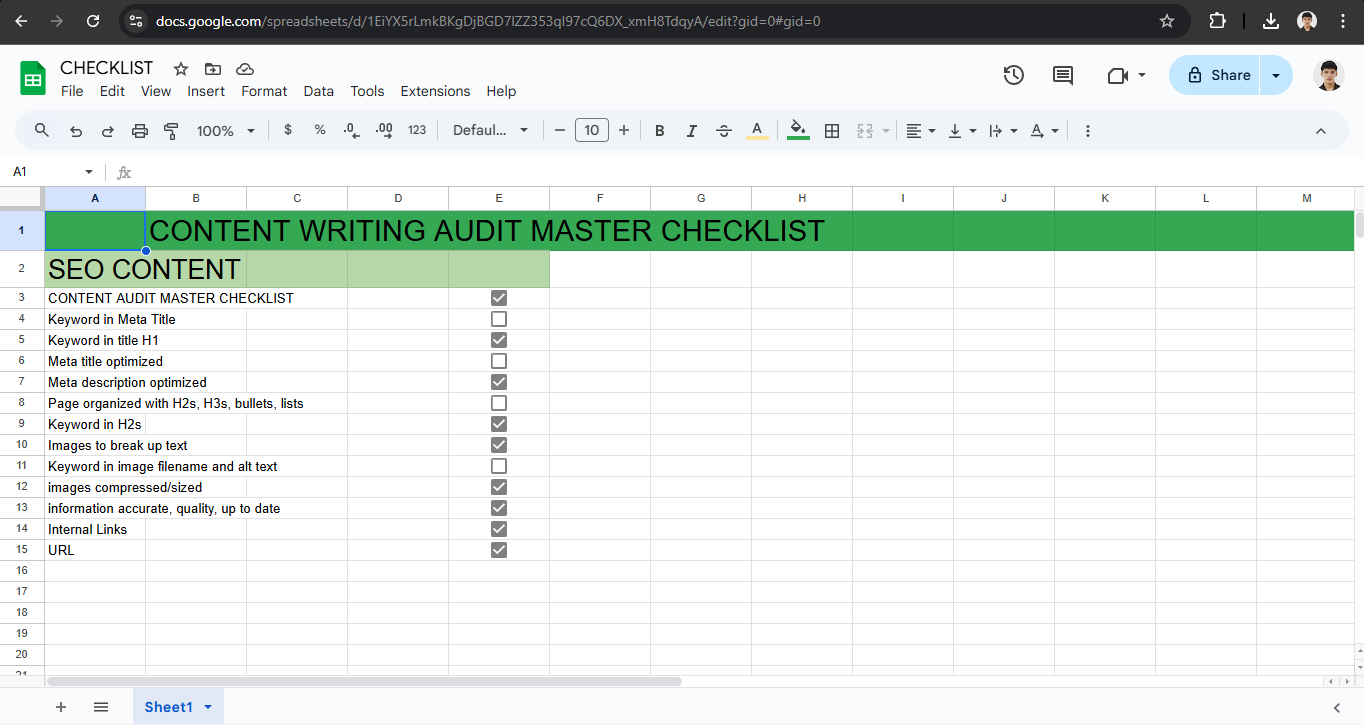Collapse the toolbar menus with chevron
1364x725 pixels.
pyautogui.click(x=1320, y=131)
